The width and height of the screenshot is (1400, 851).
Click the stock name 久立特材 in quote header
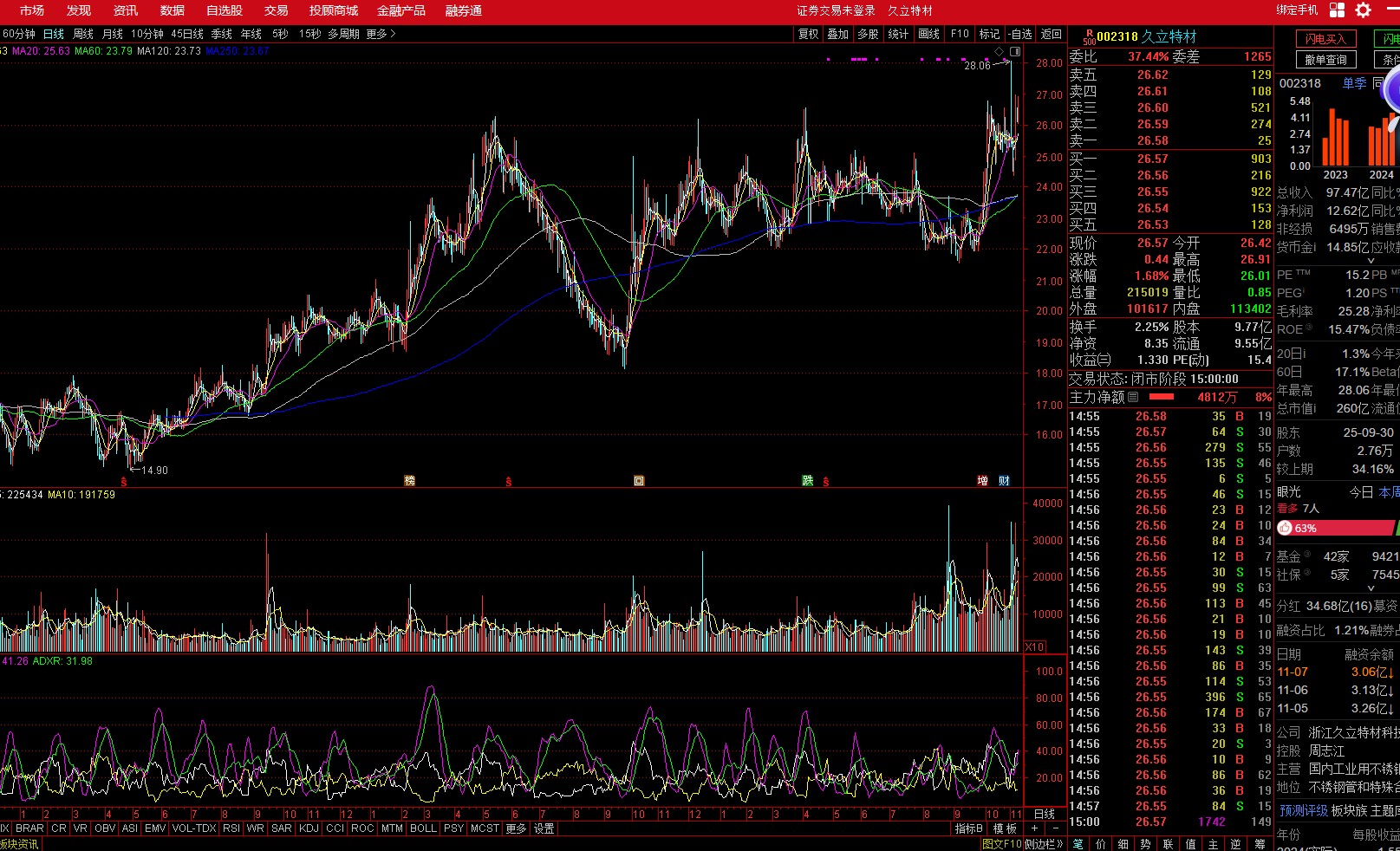(1169, 36)
